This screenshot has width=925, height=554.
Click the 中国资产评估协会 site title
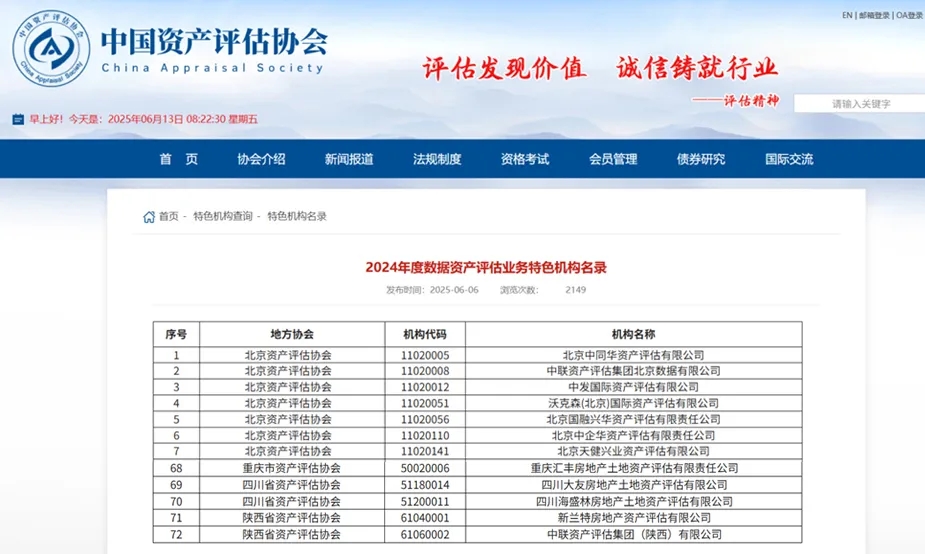click(x=214, y=41)
